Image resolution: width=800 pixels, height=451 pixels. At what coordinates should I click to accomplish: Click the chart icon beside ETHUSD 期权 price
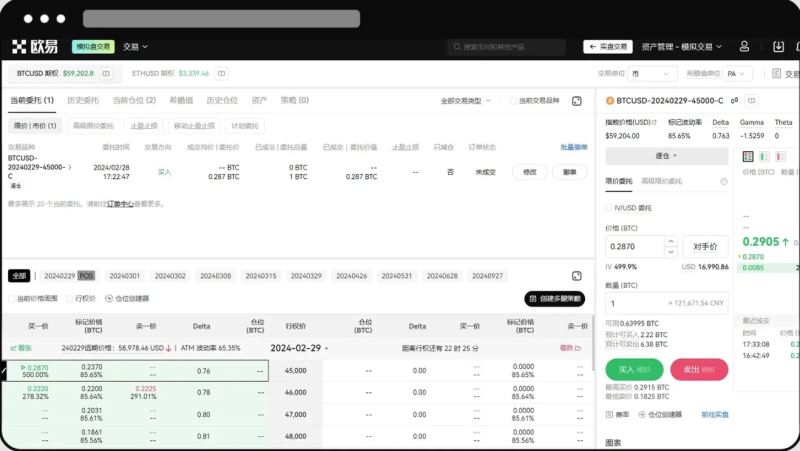coord(221,73)
